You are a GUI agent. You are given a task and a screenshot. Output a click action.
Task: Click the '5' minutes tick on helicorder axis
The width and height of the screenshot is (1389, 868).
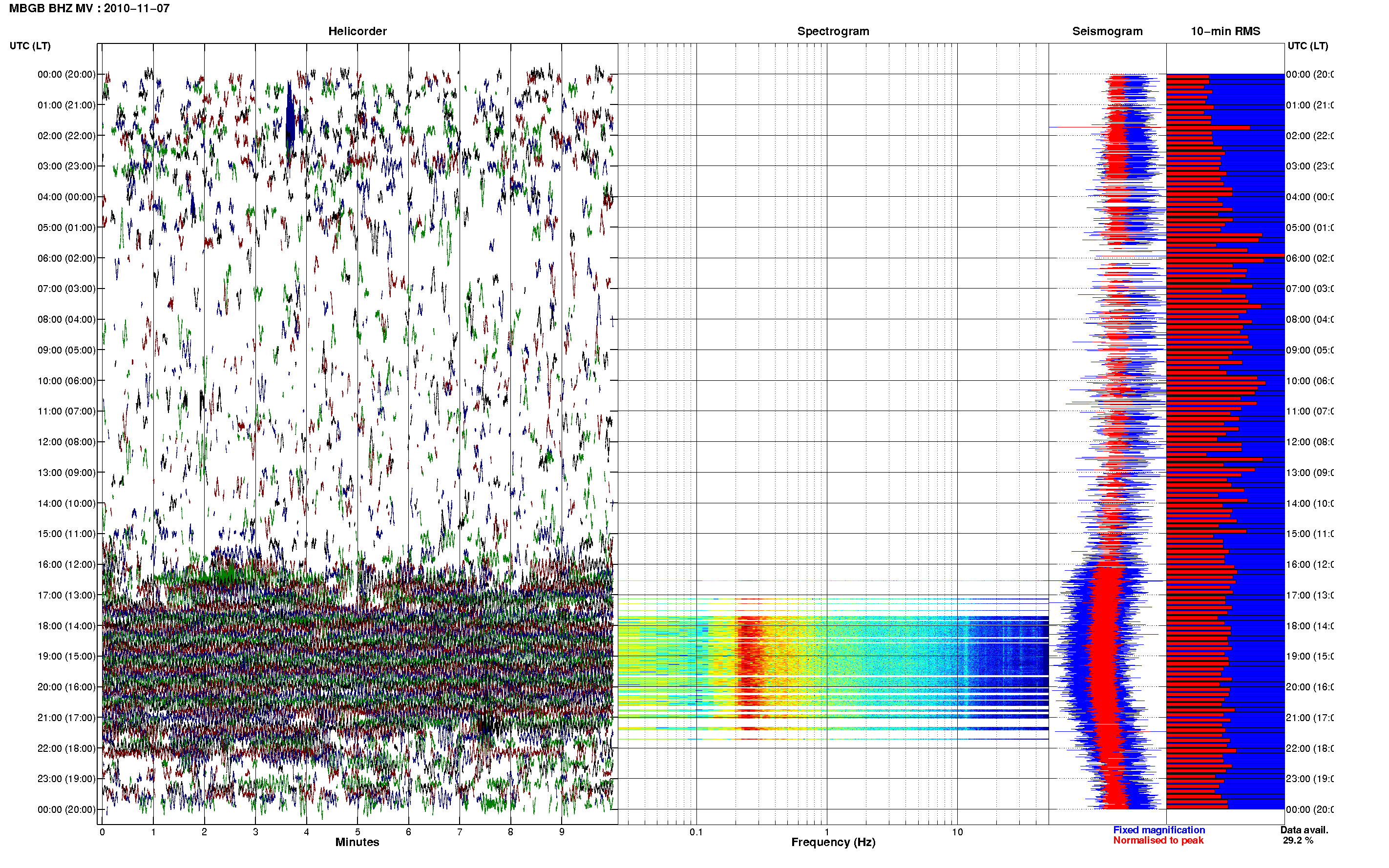pos(357,832)
